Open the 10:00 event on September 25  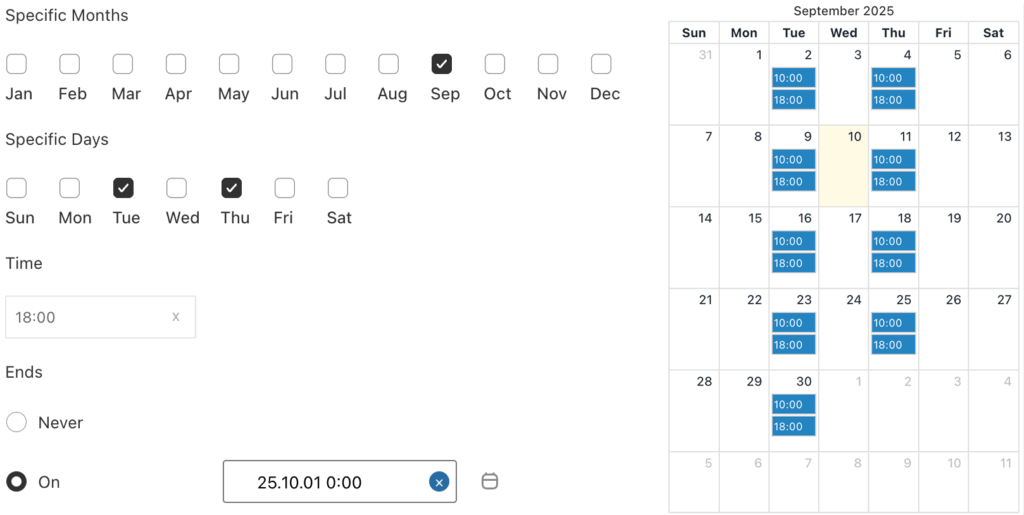click(893, 323)
